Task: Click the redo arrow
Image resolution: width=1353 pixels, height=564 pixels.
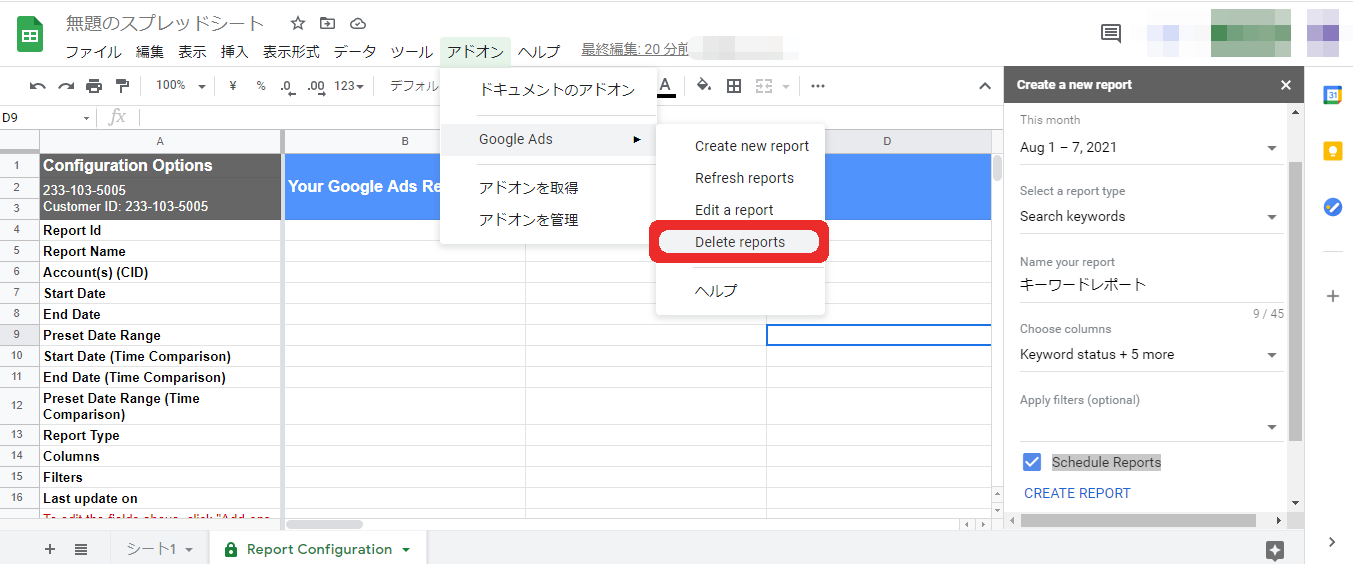Action: (x=66, y=86)
